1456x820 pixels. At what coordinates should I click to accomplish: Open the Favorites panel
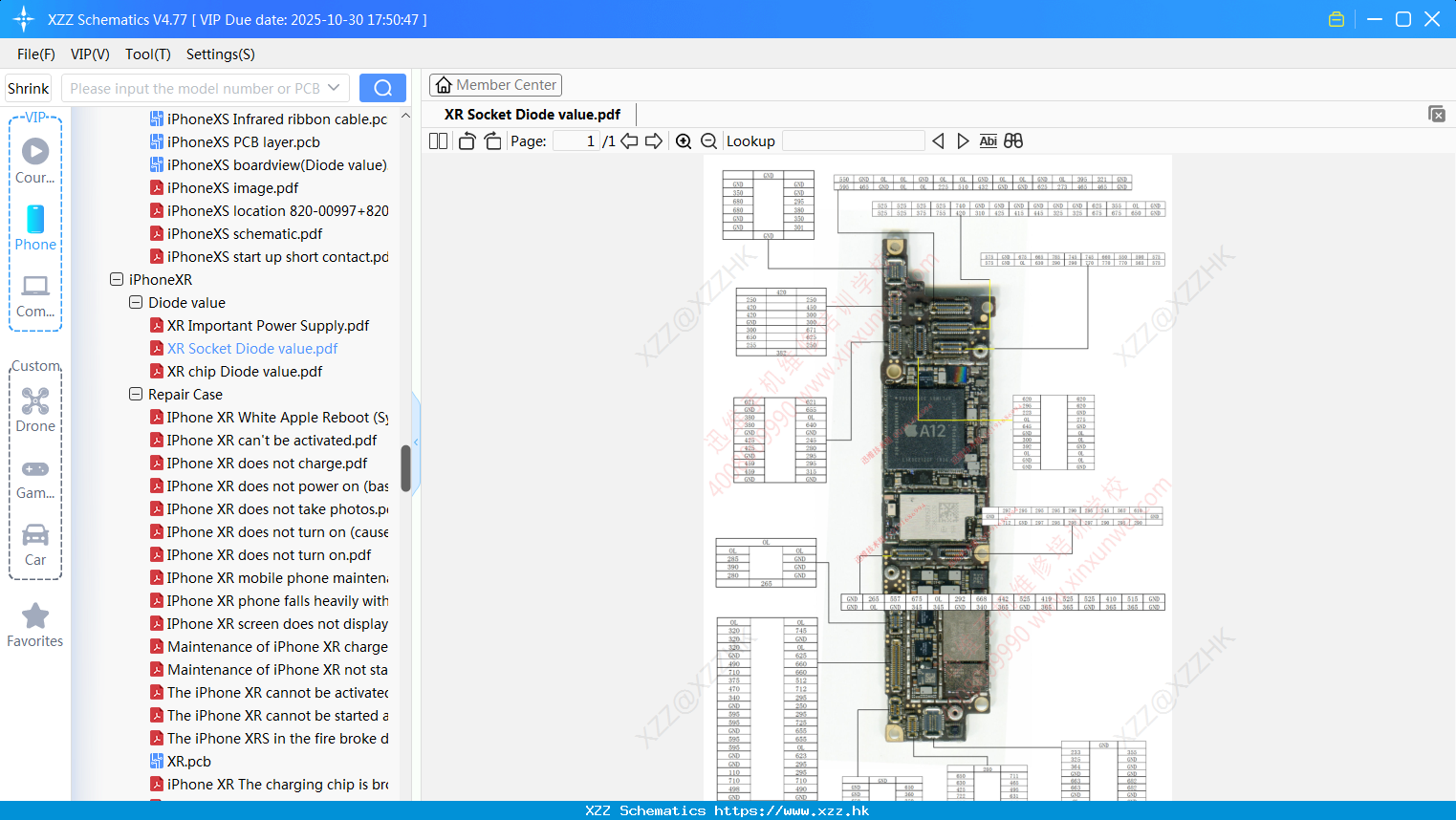pyautogui.click(x=35, y=626)
